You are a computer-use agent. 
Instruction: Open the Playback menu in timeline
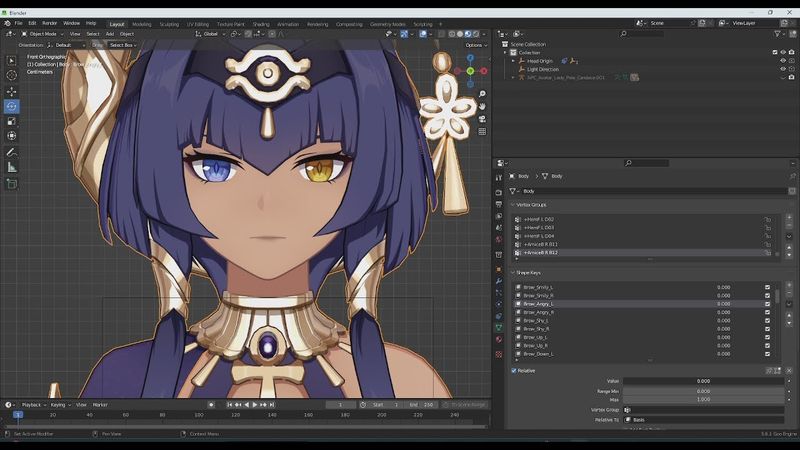pos(33,405)
